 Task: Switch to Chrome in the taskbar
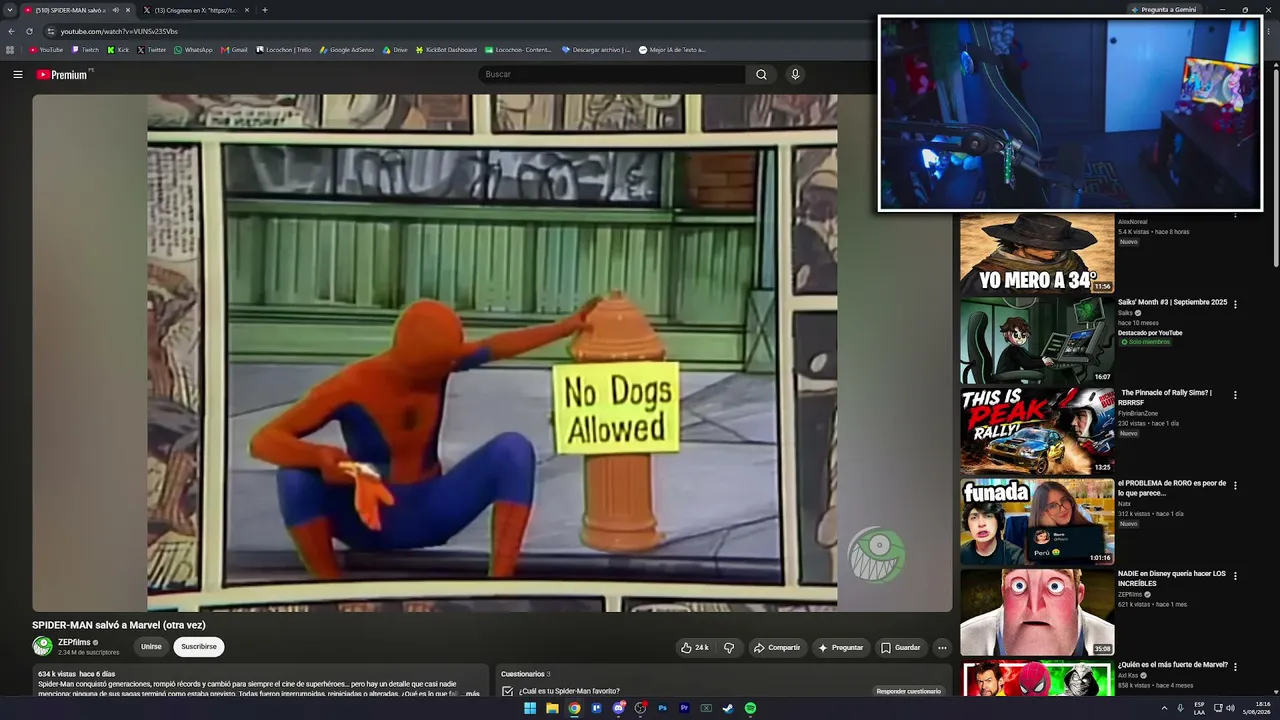click(574, 708)
